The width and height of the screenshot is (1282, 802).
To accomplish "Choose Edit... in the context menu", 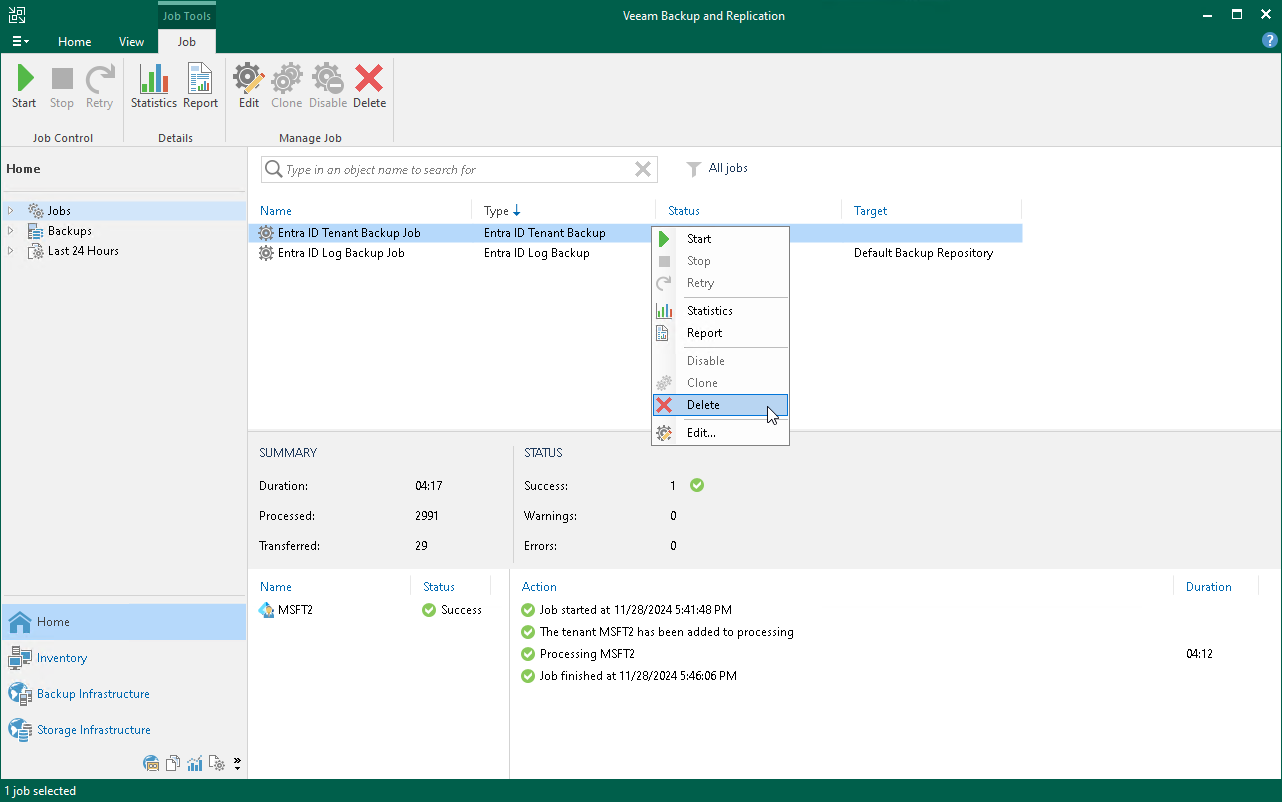I will (720, 433).
